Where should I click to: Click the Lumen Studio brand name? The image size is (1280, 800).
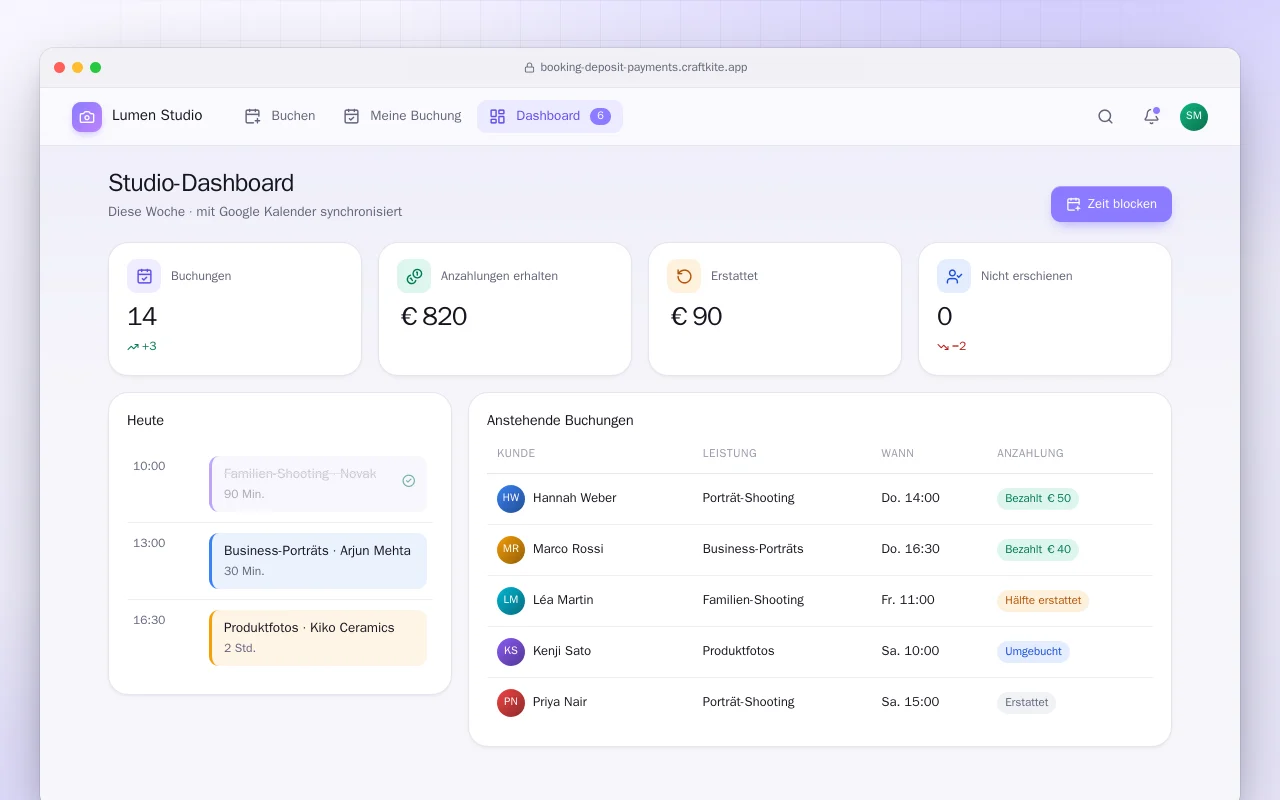pyautogui.click(x=157, y=116)
